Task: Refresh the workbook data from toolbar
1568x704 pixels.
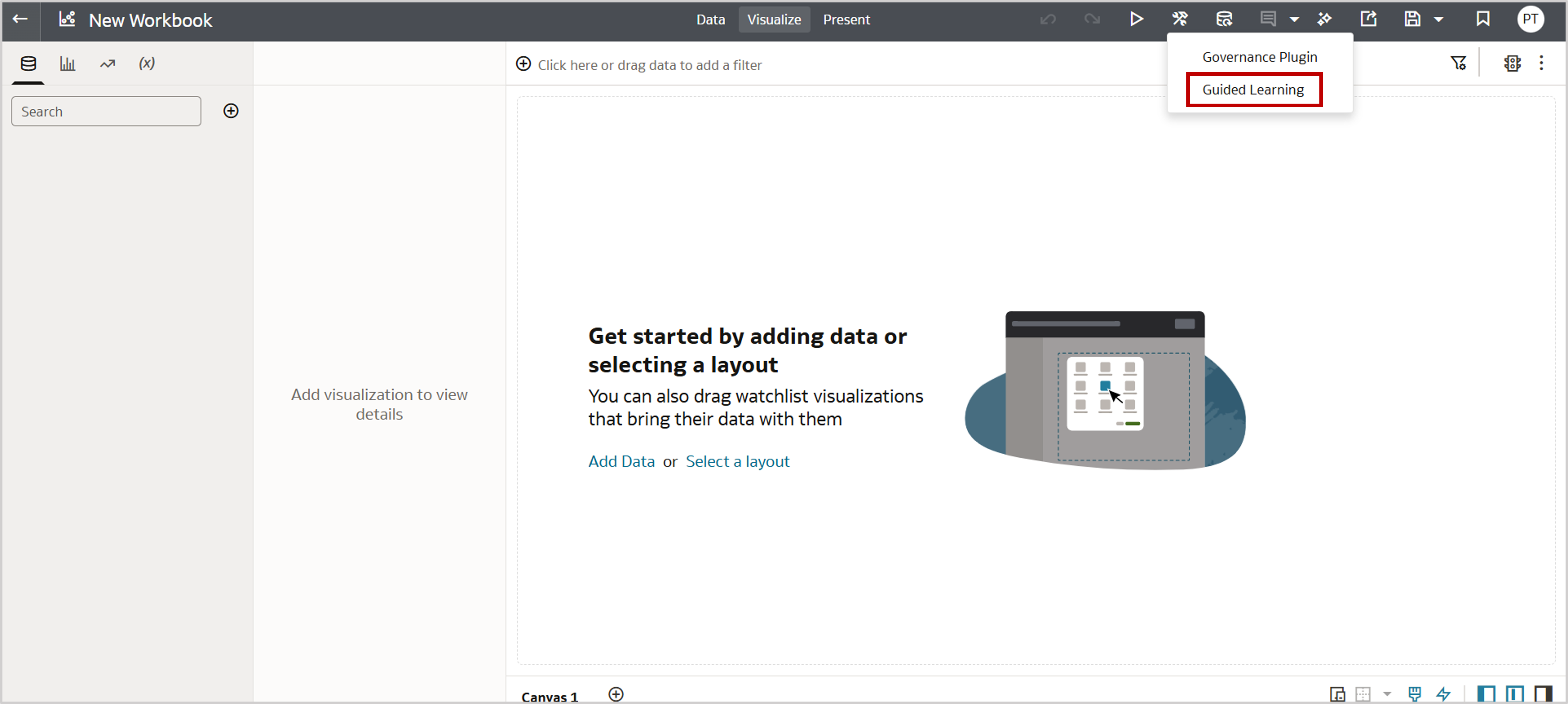Action: point(1224,19)
